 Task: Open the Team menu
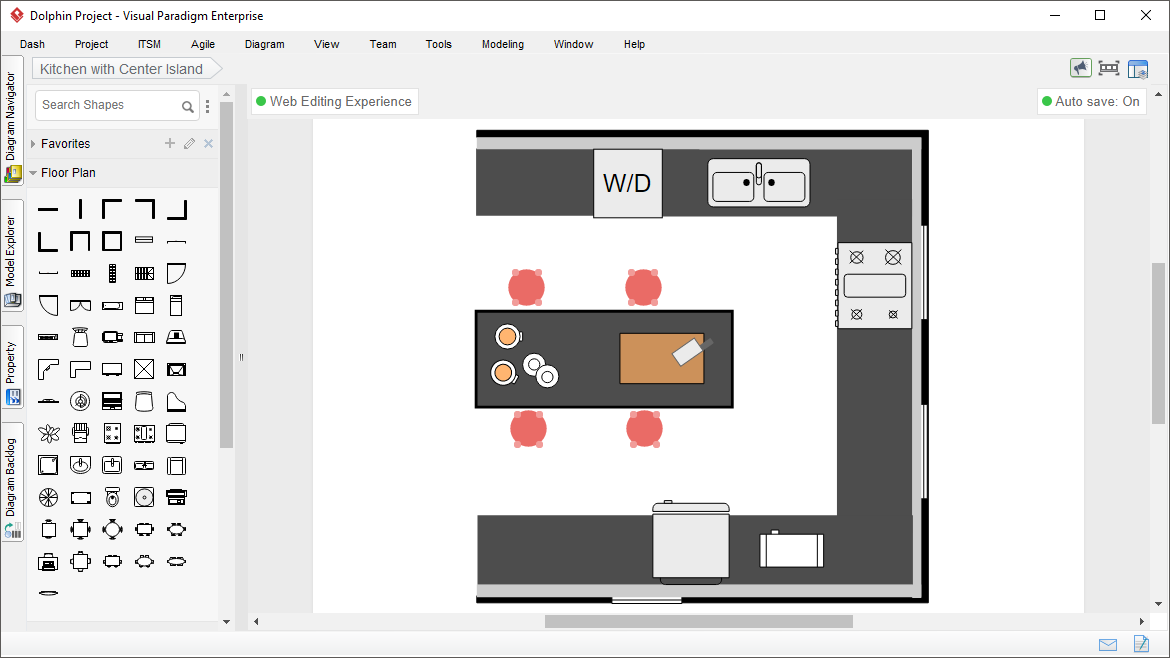383,44
